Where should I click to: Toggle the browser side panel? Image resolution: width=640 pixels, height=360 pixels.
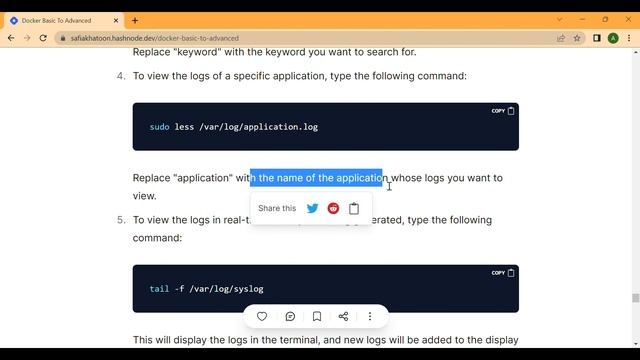(x=597, y=38)
